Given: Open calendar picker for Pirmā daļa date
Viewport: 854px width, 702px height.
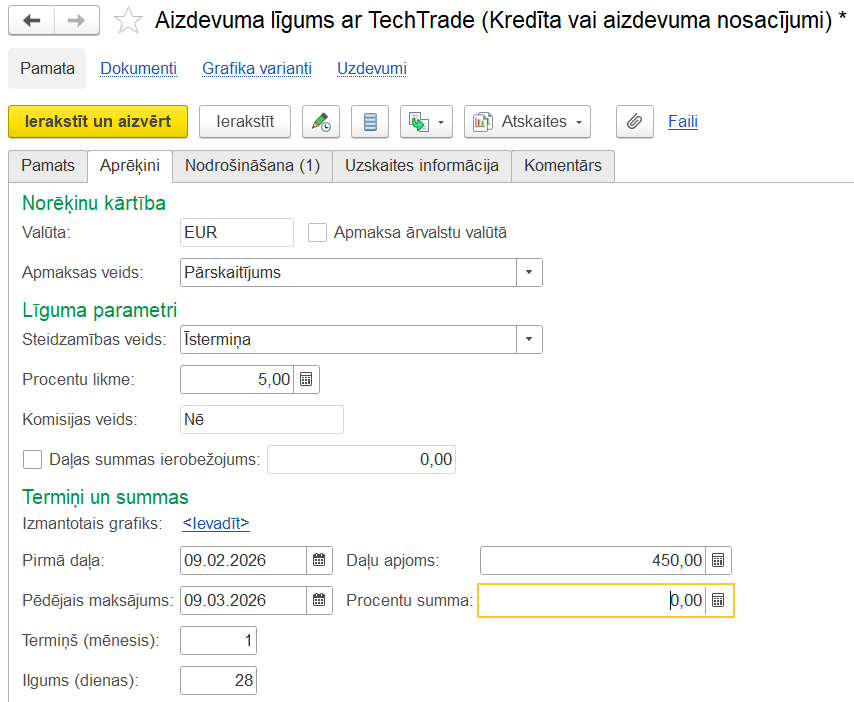Looking at the screenshot, I should point(318,561).
